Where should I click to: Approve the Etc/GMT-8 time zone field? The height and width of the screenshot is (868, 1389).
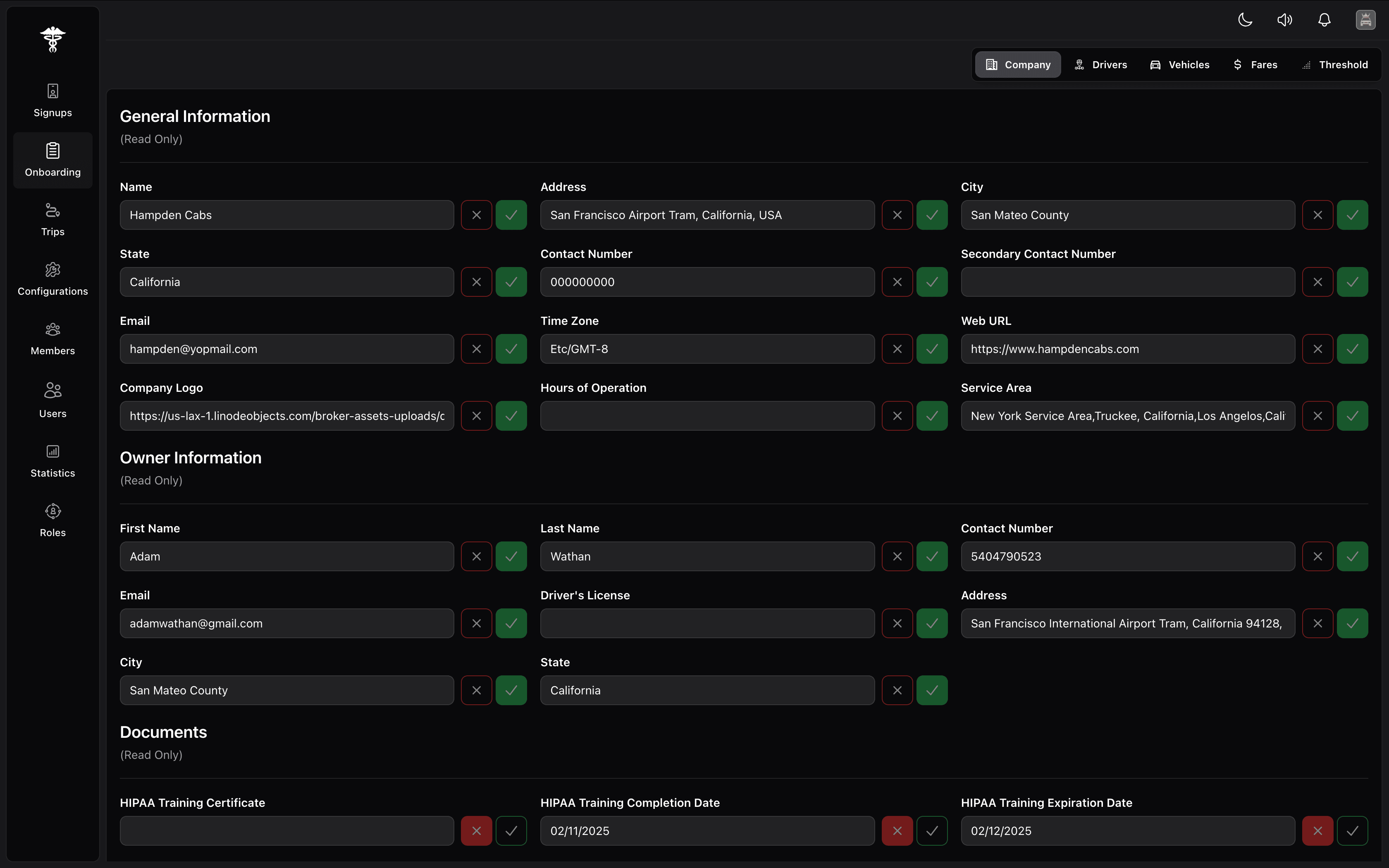pos(931,348)
